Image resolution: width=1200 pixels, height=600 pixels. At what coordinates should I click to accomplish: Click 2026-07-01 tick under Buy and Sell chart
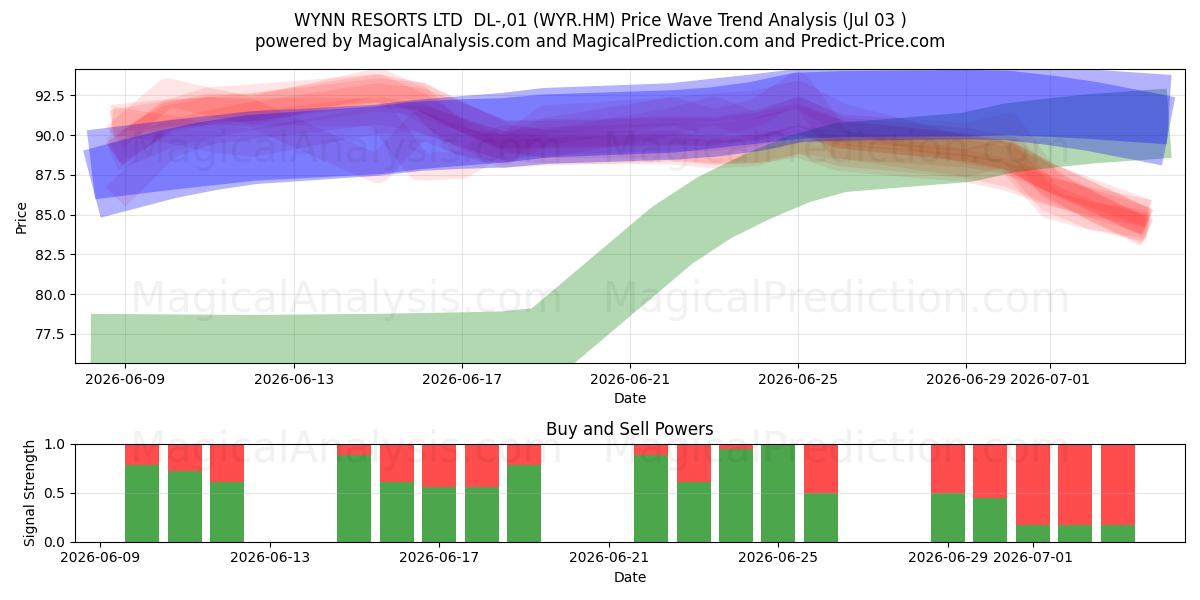pos(1033,558)
